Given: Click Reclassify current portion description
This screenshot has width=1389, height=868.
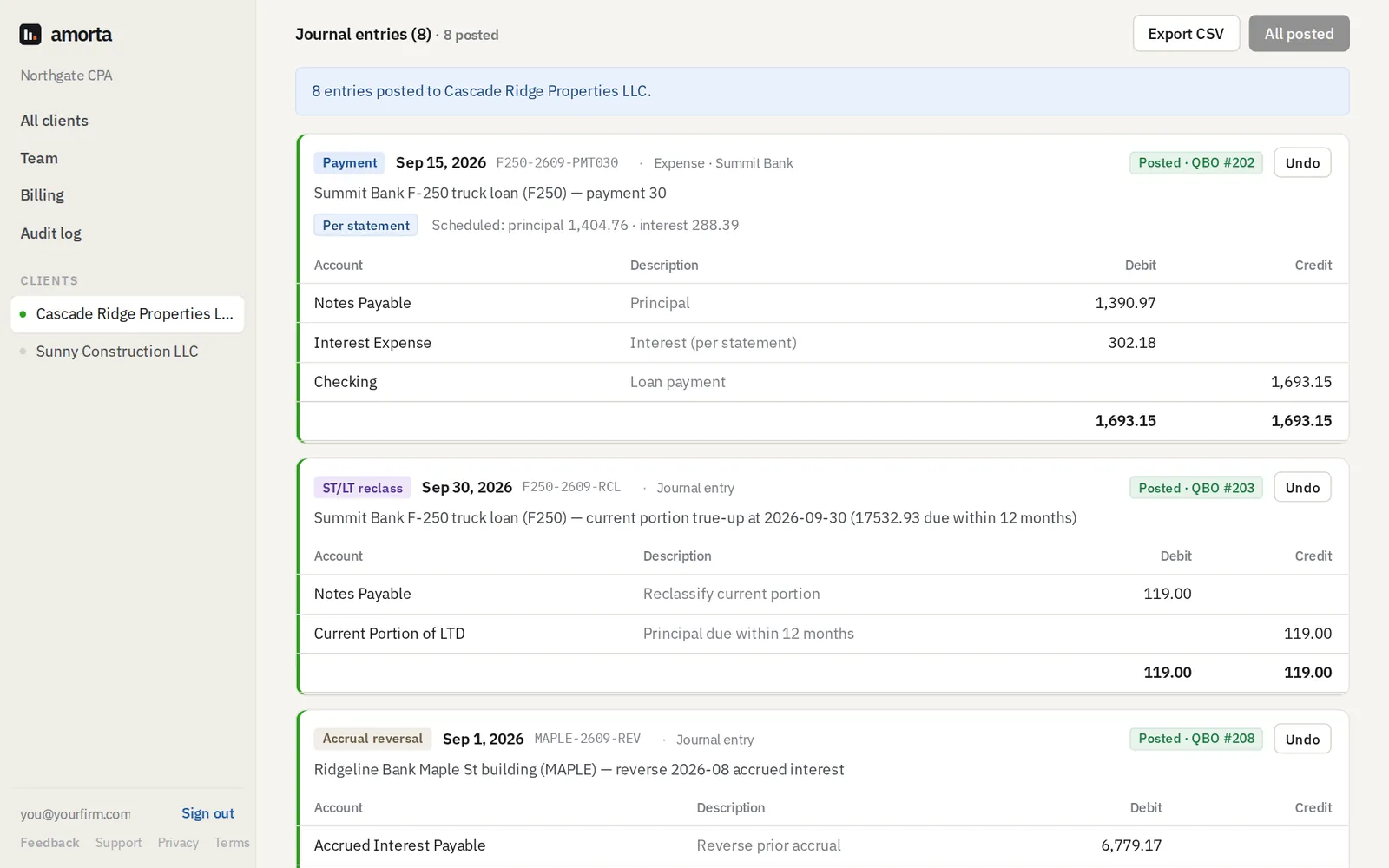Looking at the screenshot, I should coord(731,594).
